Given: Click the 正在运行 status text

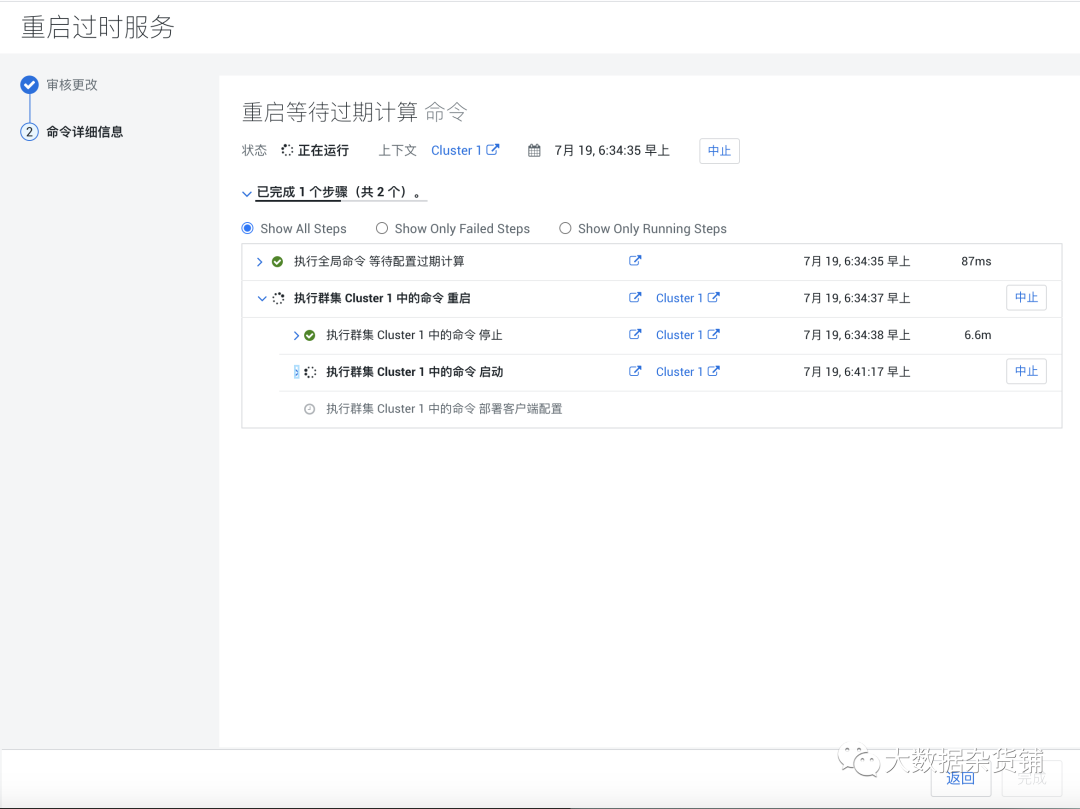Looking at the screenshot, I should (x=323, y=150).
